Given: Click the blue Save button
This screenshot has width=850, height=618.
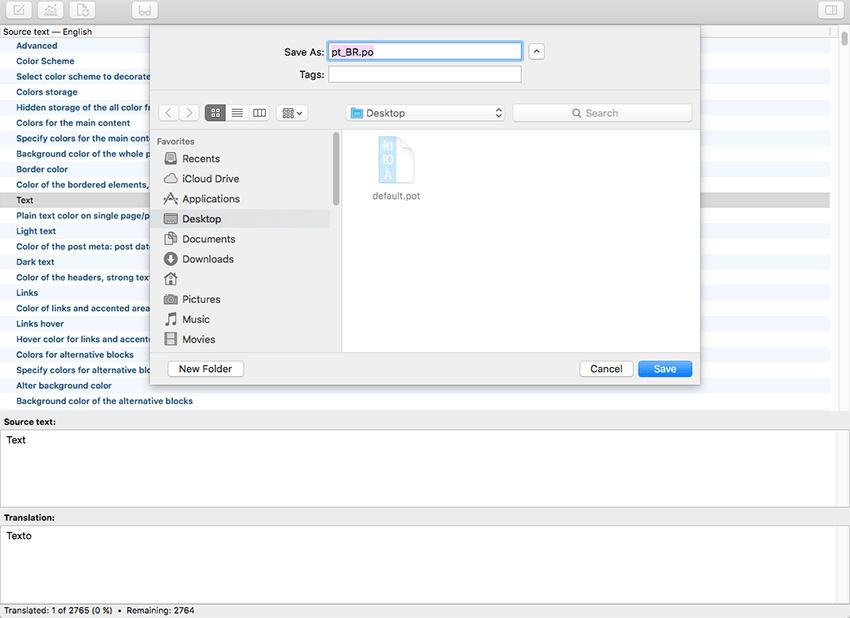Looking at the screenshot, I should 665,369.
